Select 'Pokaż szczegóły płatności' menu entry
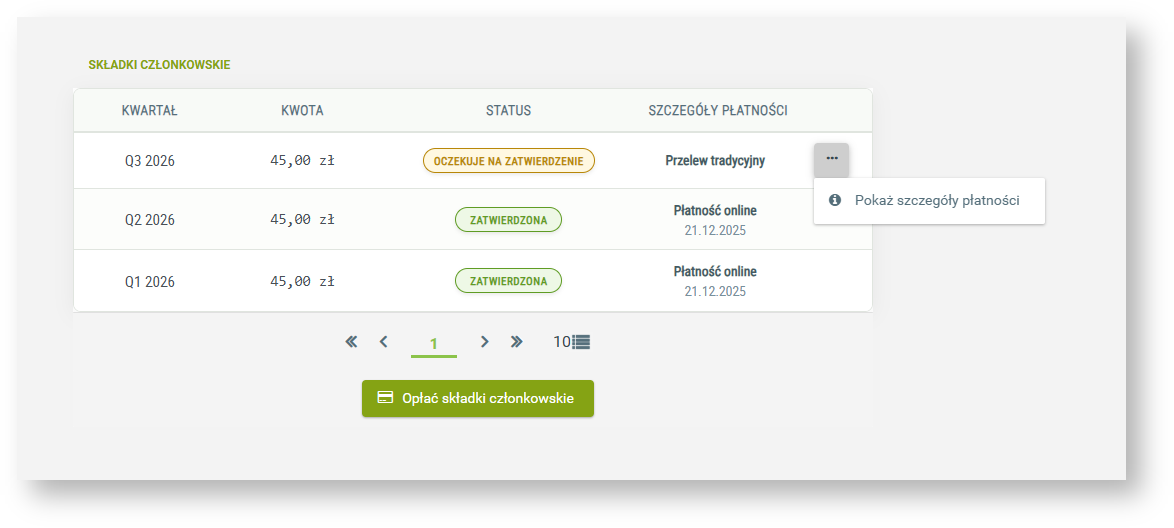The width and height of the screenshot is (1174, 528). pos(936,201)
